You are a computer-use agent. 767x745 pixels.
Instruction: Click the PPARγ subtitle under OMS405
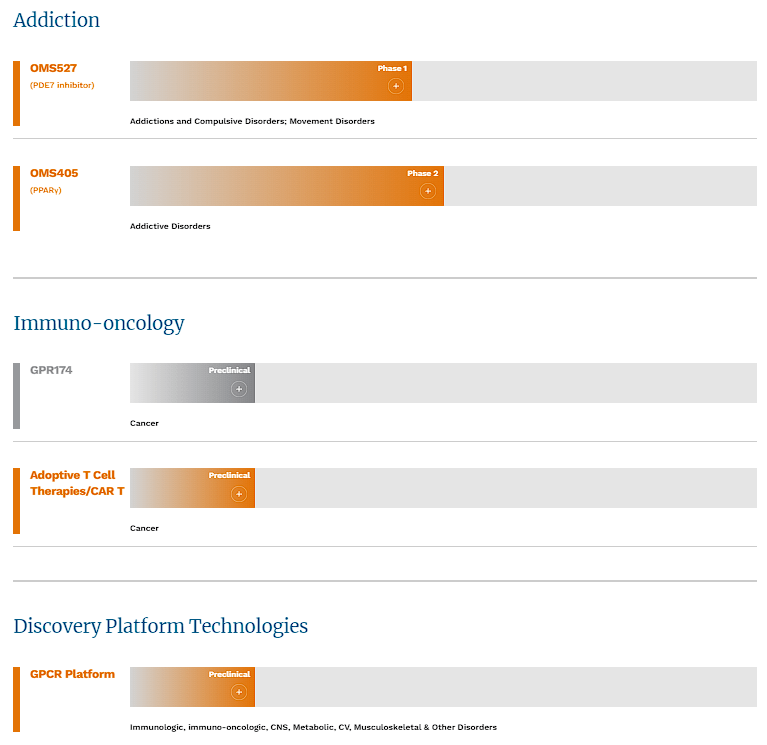(46, 190)
